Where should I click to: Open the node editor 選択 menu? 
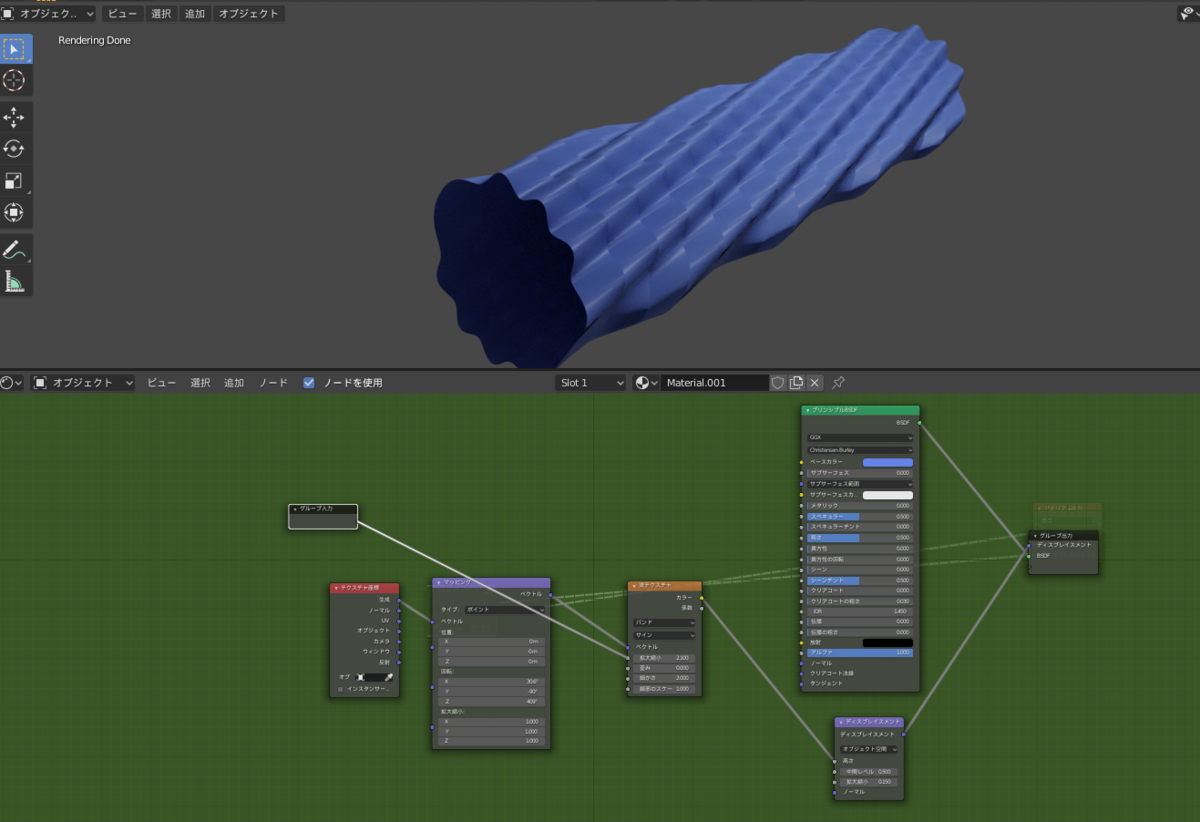pyautogui.click(x=200, y=383)
